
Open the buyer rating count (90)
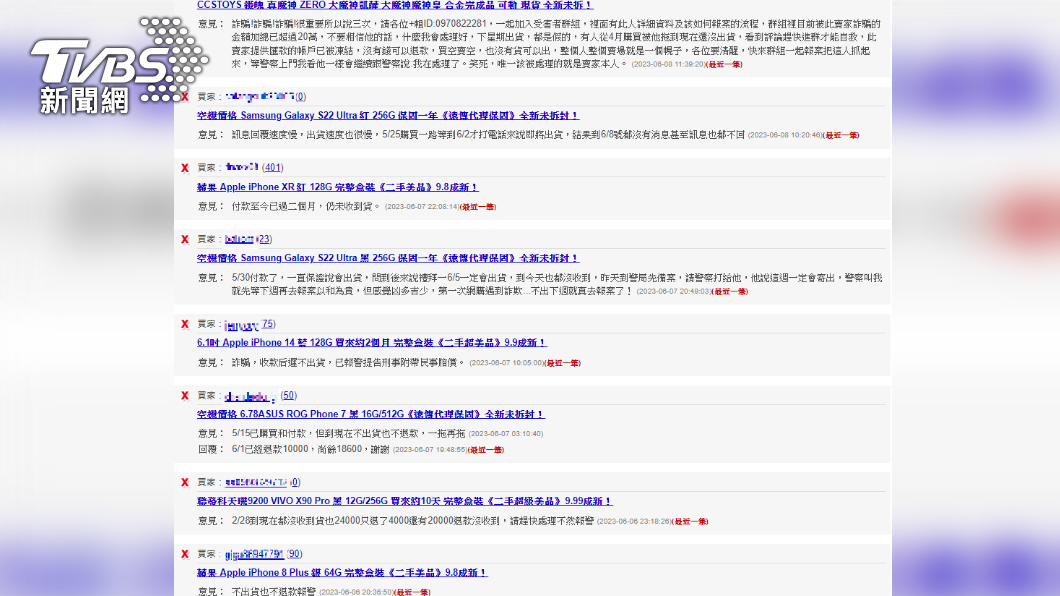(294, 554)
